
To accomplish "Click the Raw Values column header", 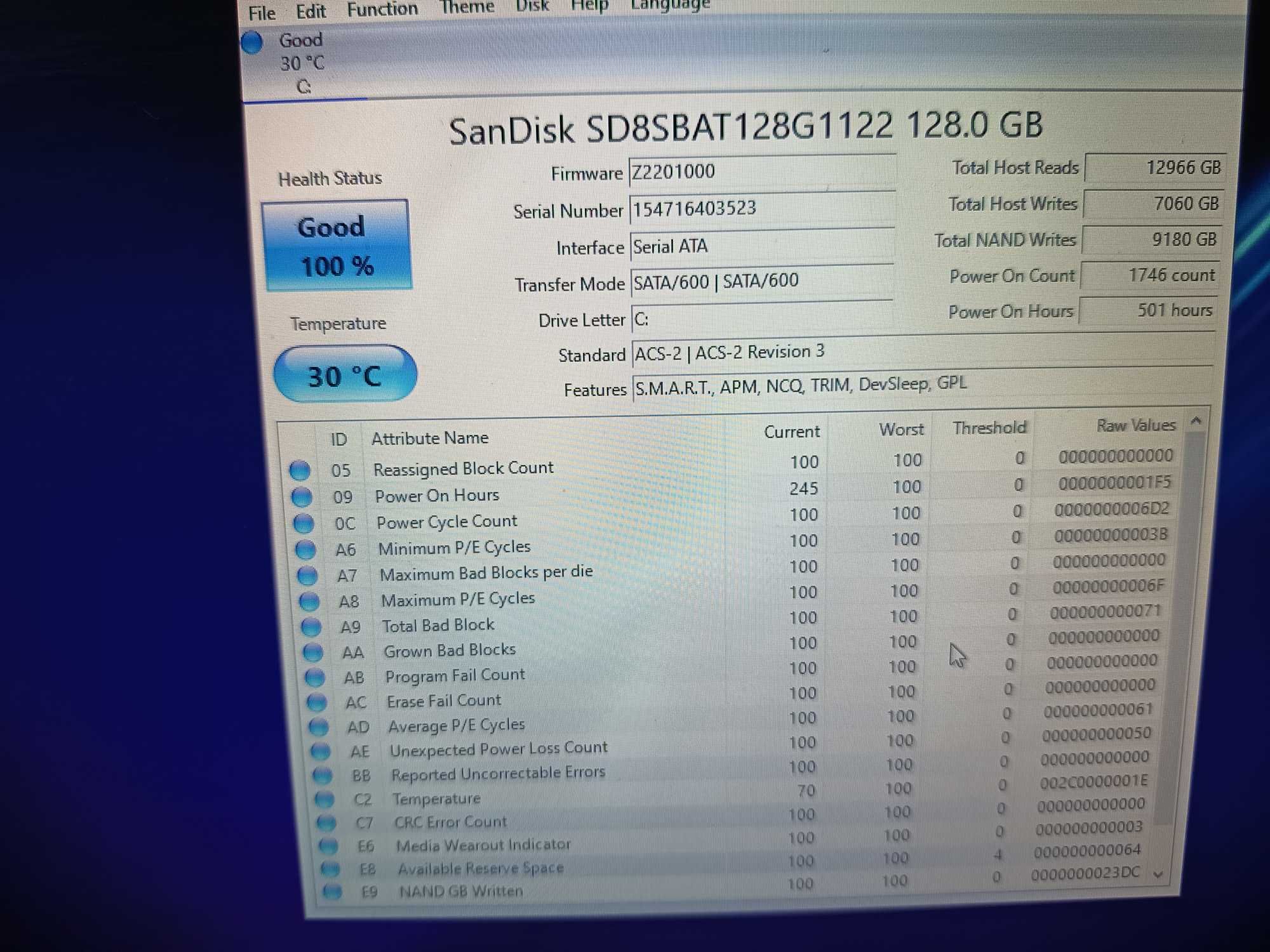I will point(1136,425).
